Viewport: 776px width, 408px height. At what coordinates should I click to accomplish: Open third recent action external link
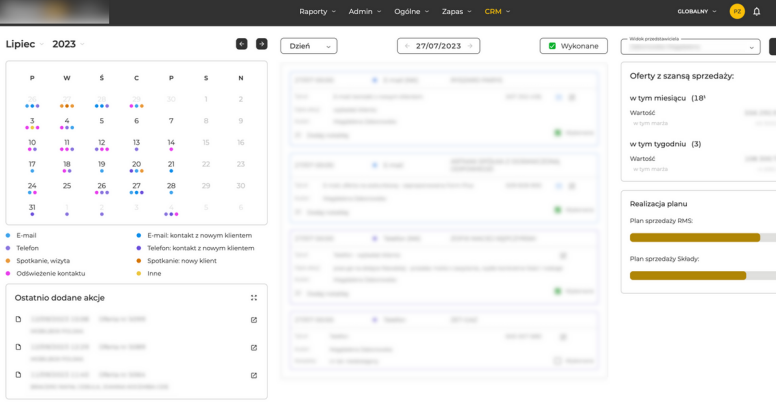[254, 376]
